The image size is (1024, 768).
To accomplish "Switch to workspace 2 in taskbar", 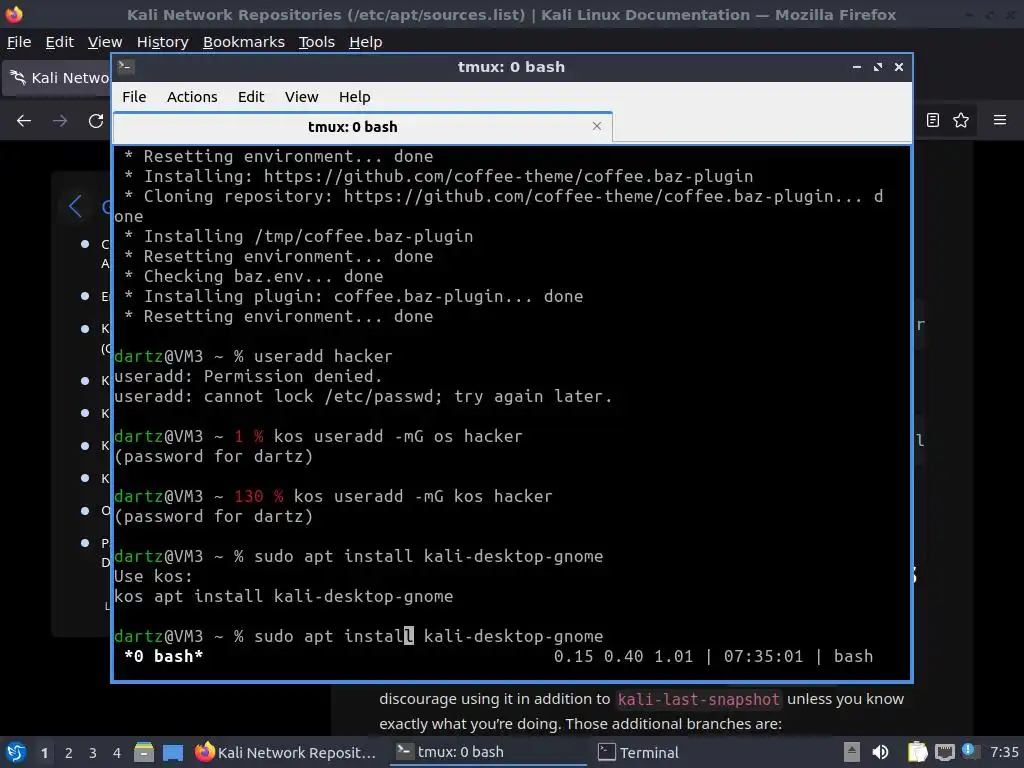I will coord(69,753).
